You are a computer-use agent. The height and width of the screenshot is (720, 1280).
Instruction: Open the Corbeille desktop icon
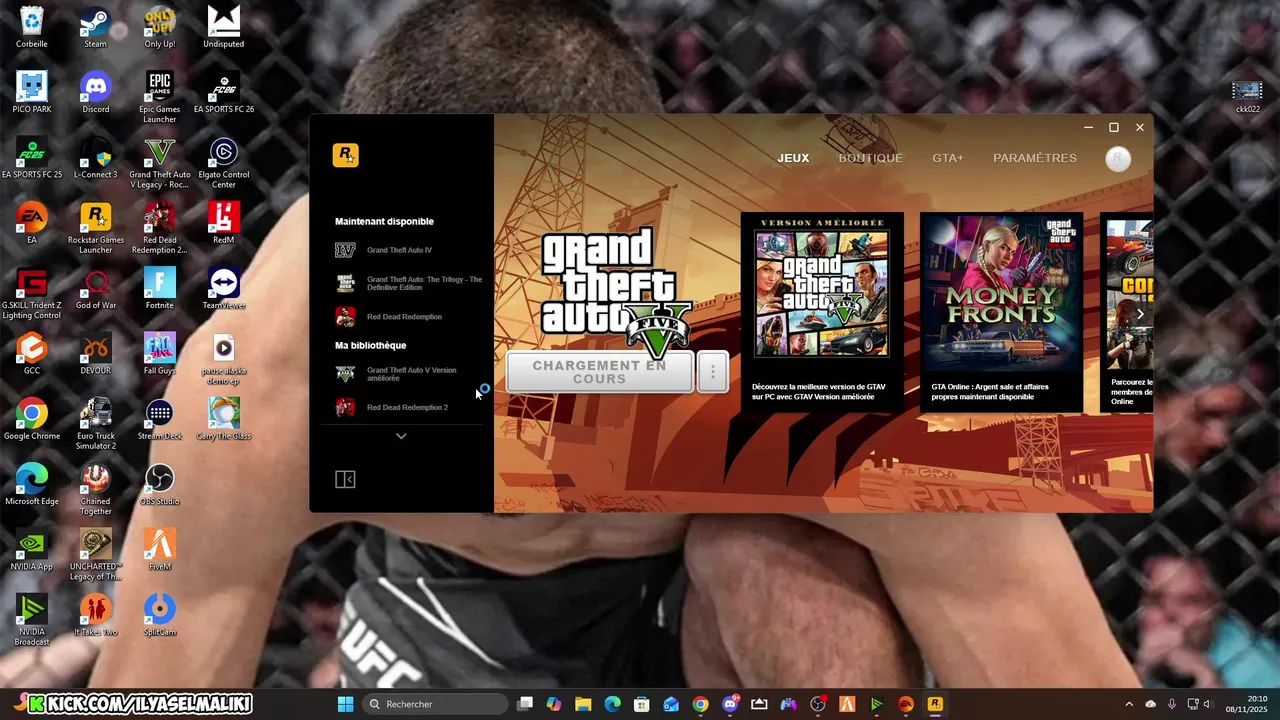(x=32, y=27)
